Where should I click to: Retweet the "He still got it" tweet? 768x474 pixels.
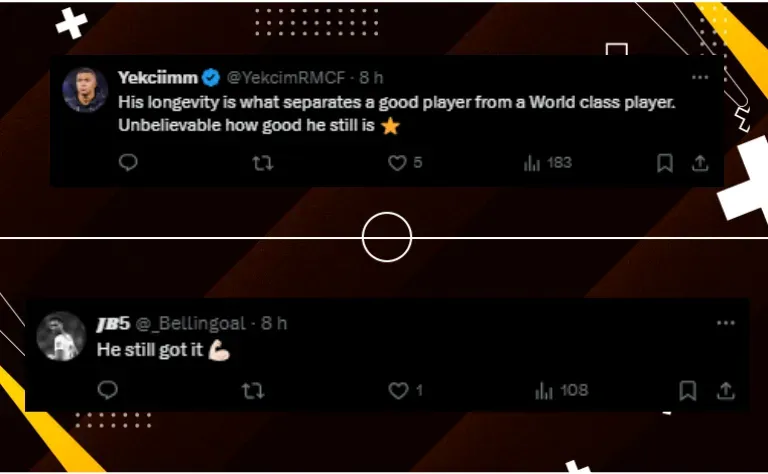(253, 391)
